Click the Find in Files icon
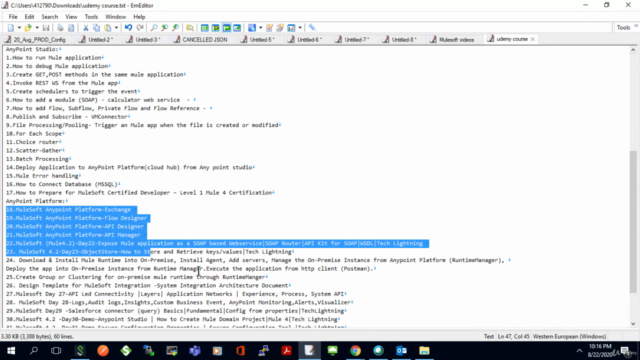The image size is (640, 360). pos(190,28)
